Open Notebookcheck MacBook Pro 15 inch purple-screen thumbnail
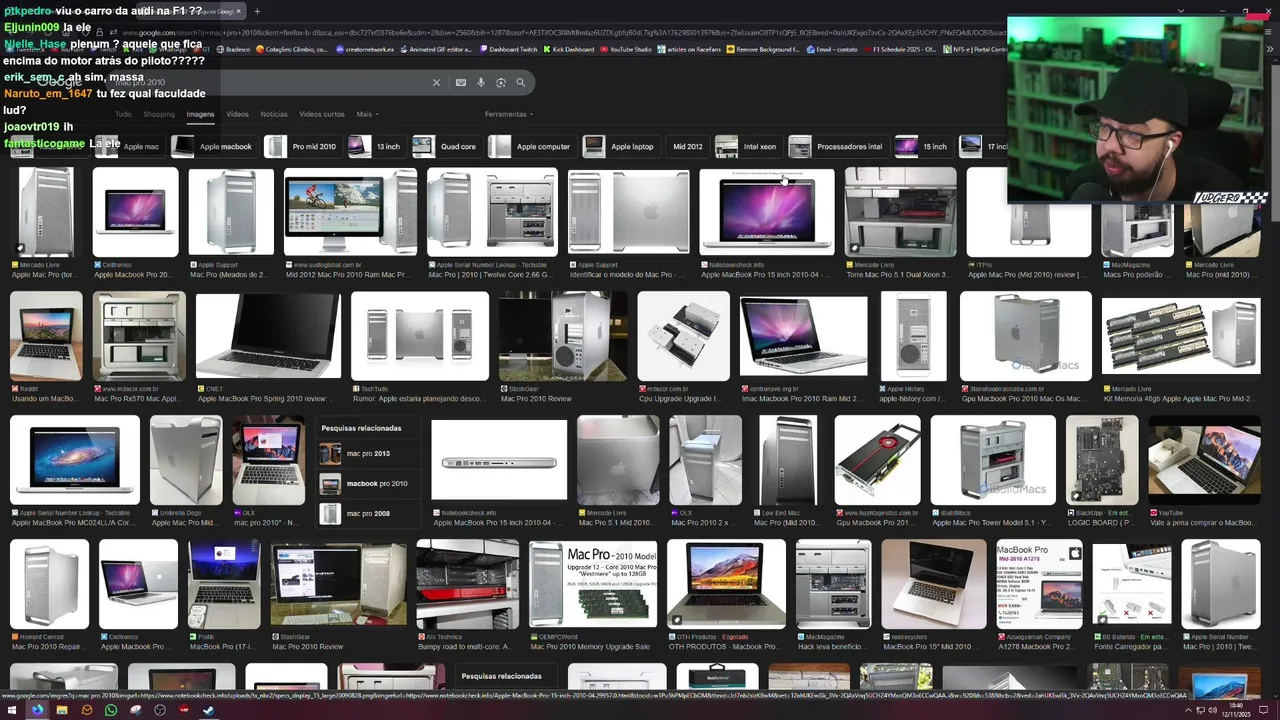 (x=766, y=211)
